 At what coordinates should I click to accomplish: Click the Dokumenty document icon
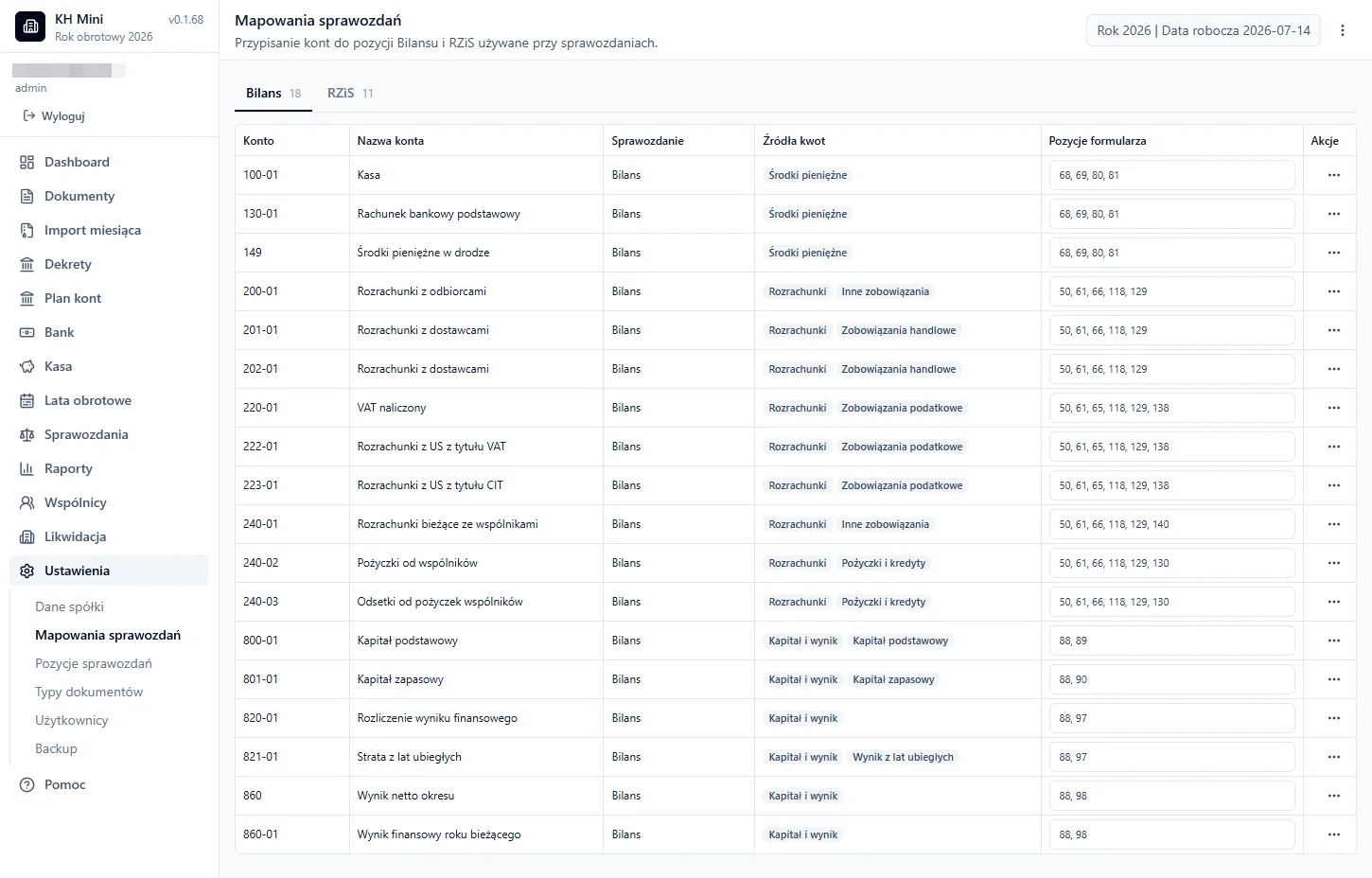point(26,196)
